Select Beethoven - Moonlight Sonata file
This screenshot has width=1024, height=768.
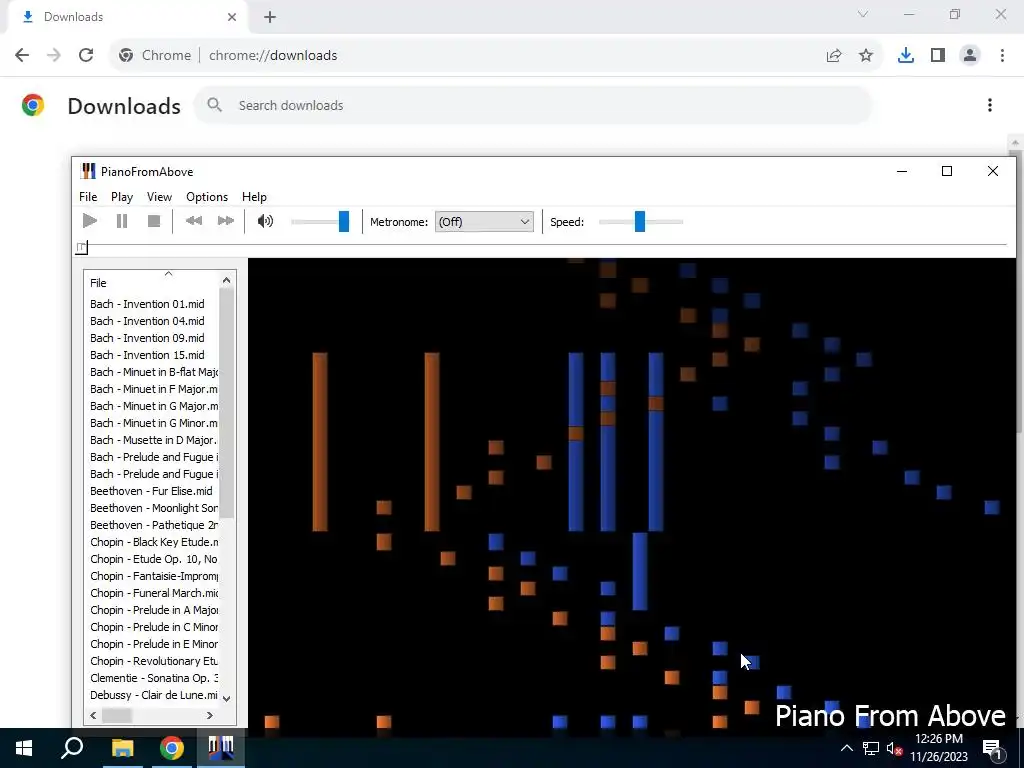coord(152,507)
